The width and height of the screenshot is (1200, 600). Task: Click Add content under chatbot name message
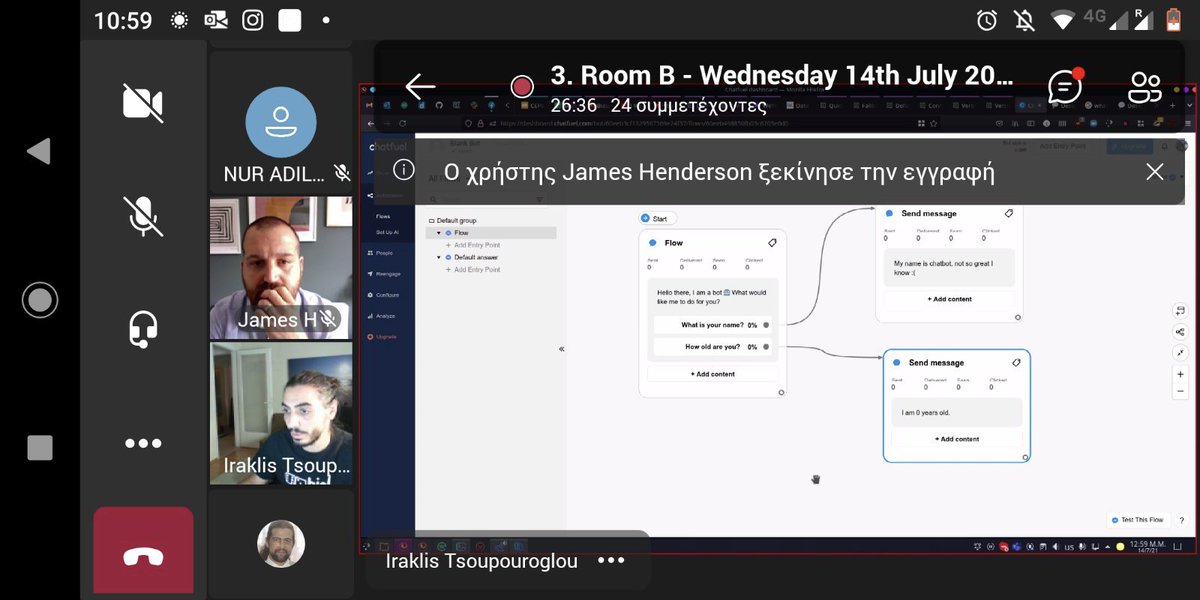coord(949,299)
